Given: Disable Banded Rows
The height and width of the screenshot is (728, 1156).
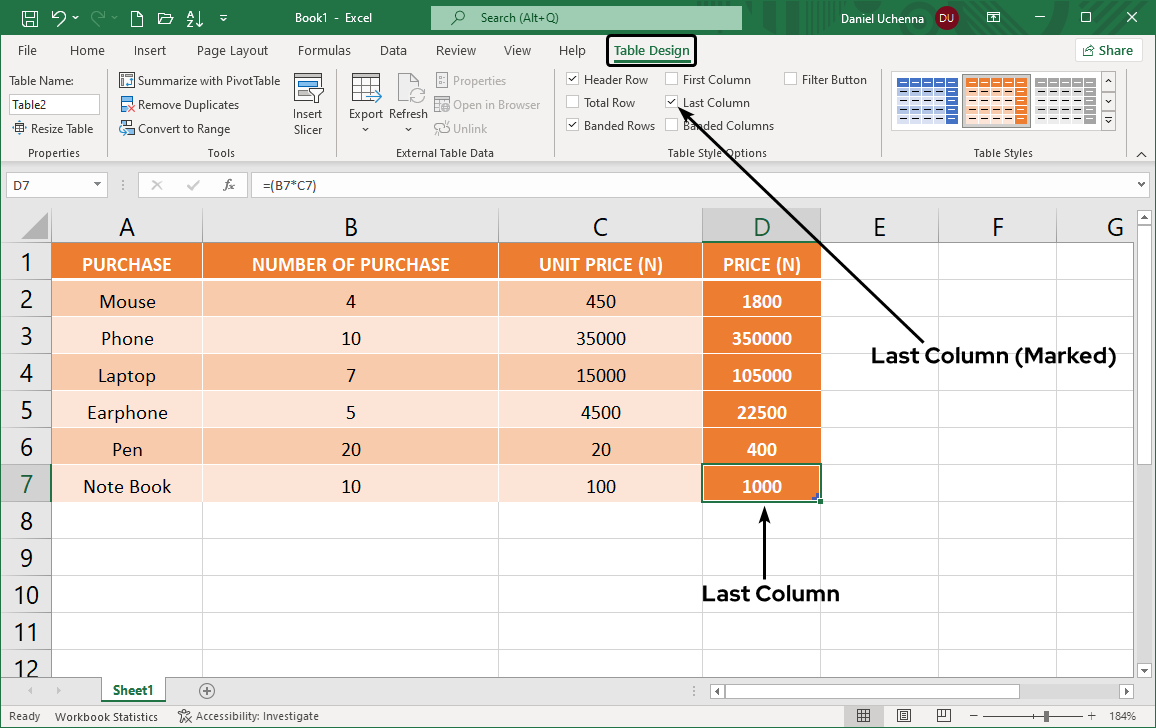Looking at the screenshot, I should pyautogui.click(x=573, y=125).
